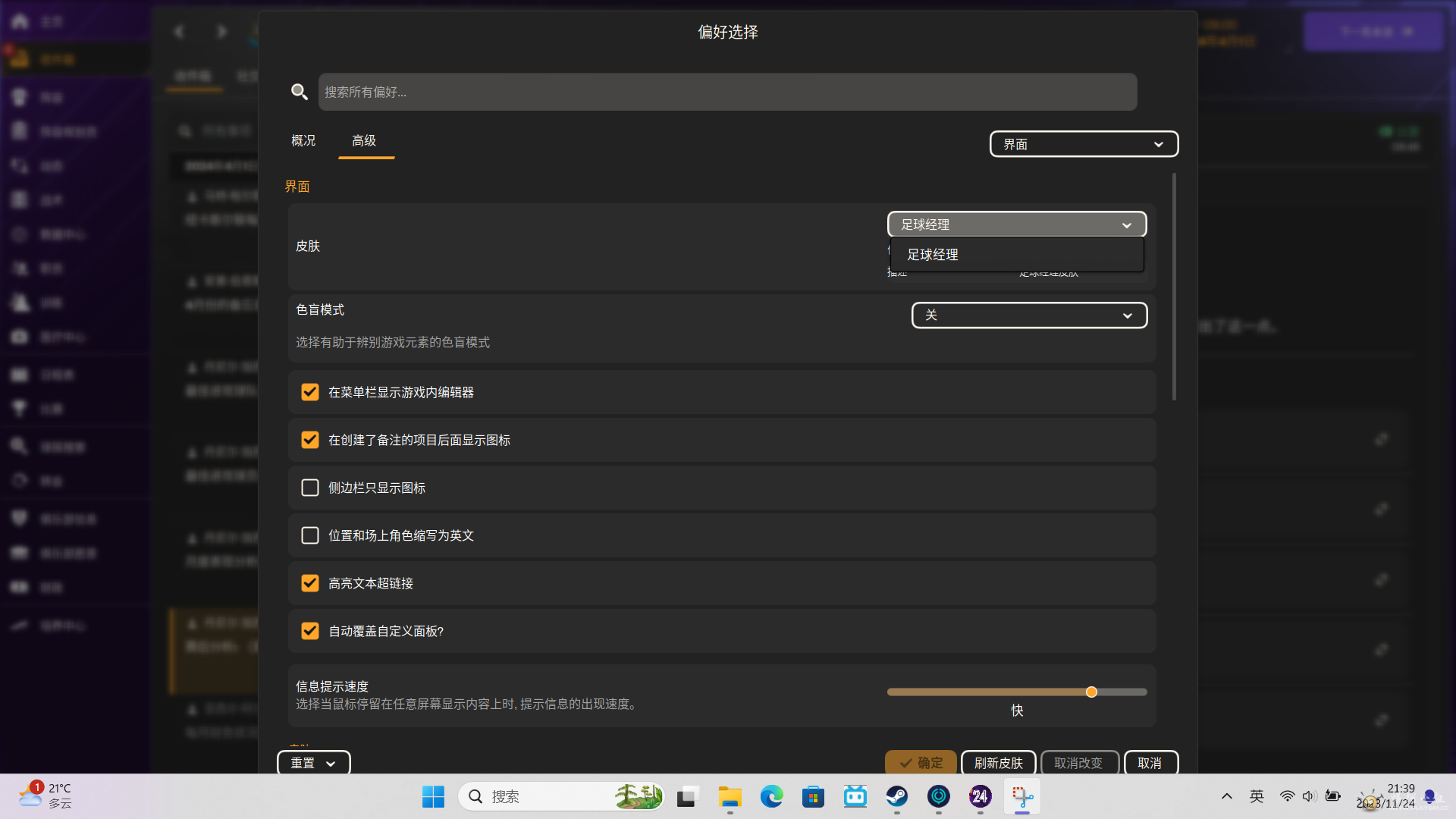Open Football Manager 24 taskbar icon

980,796
